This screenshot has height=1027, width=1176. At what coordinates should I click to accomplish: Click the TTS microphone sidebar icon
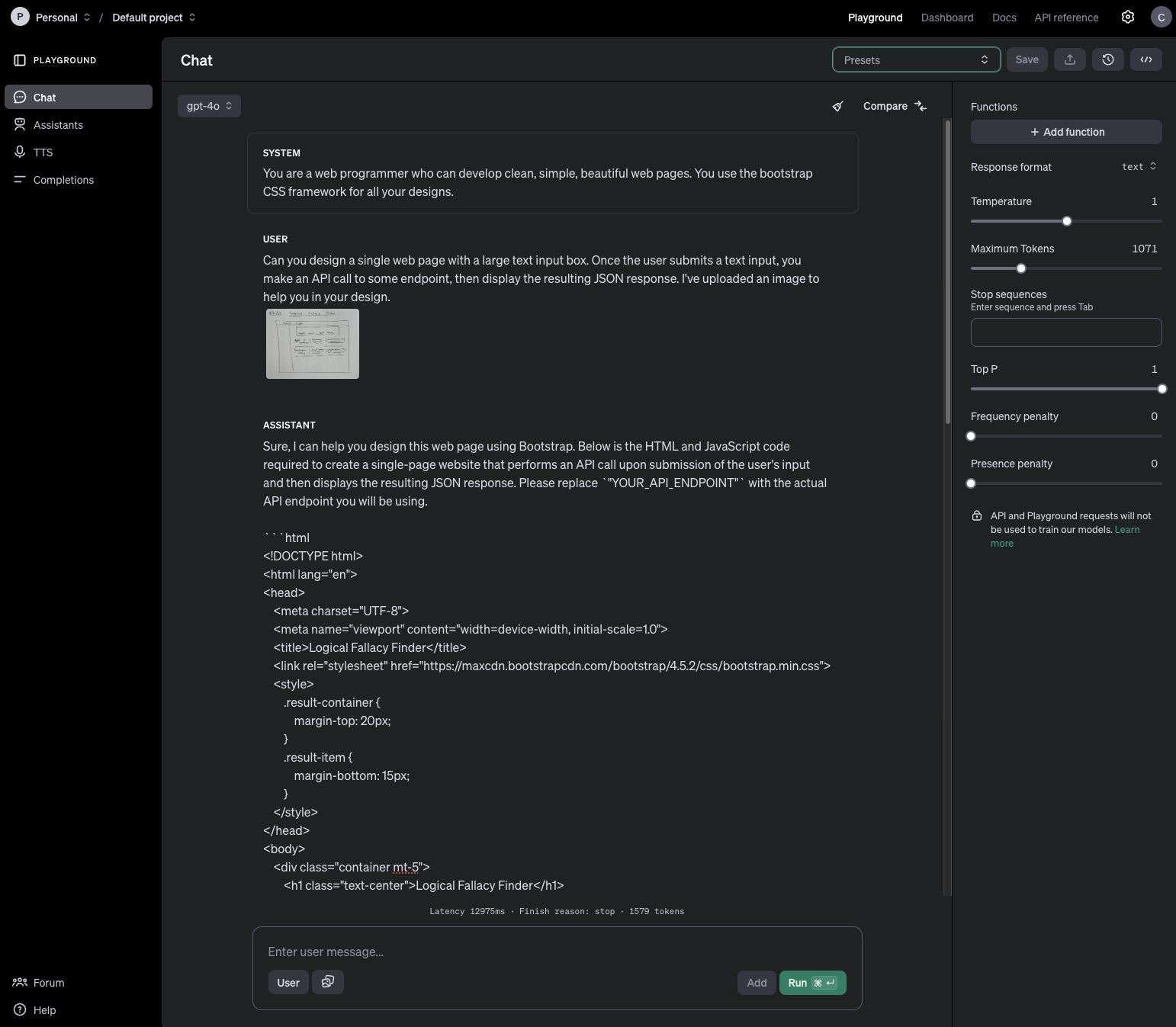pyautogui.click(x=20, y=152)
